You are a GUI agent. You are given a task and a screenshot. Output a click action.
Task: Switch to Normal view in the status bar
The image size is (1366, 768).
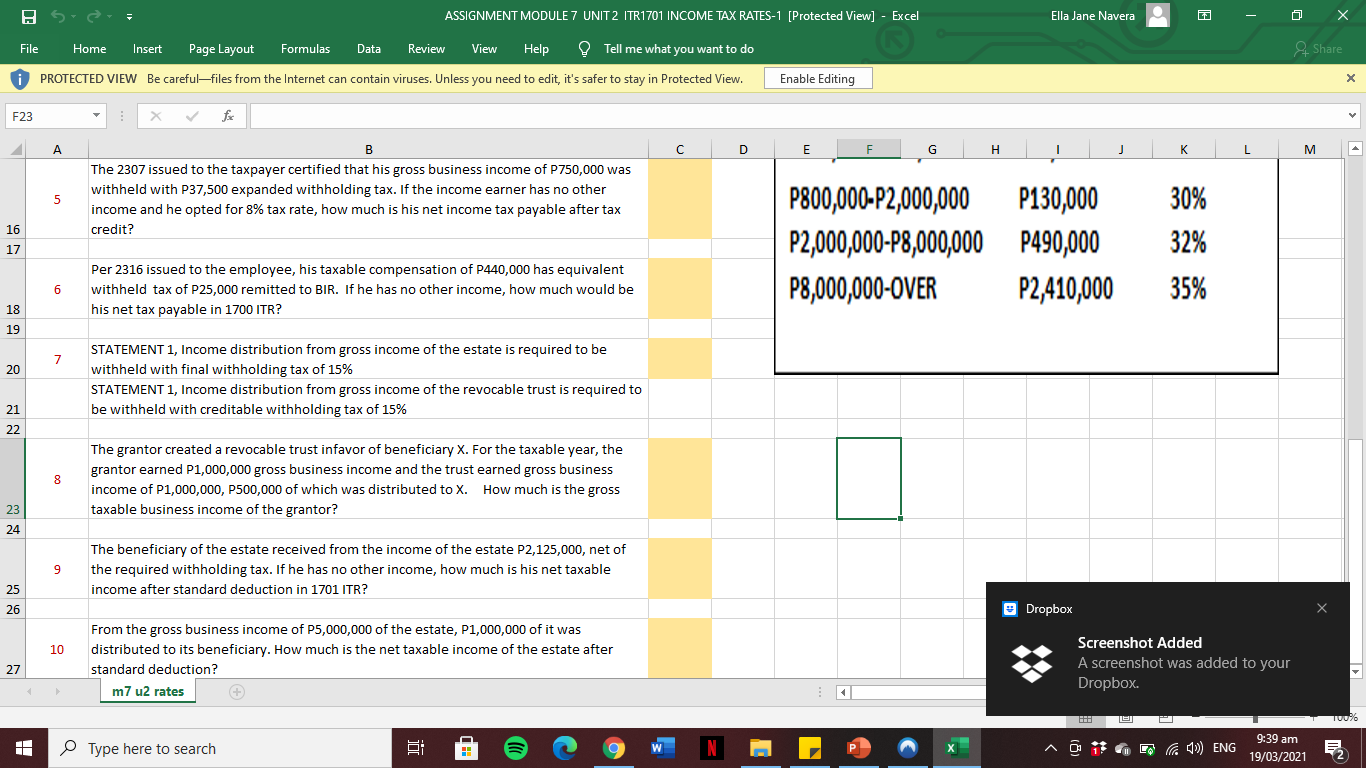pos(1086,717)
